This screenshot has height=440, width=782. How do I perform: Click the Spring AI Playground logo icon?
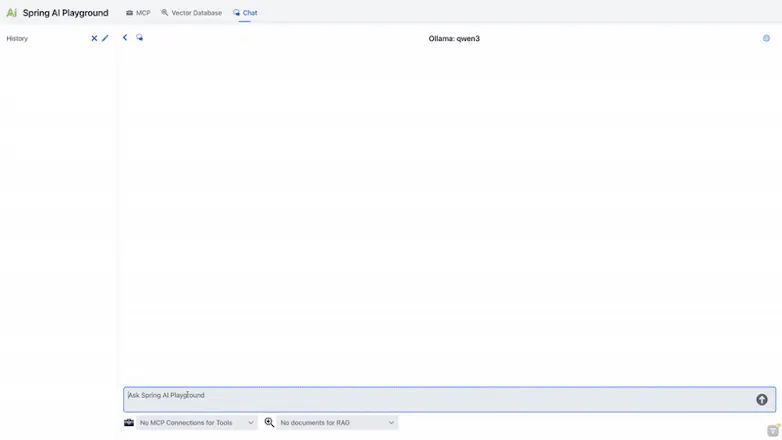click(11, 13)
